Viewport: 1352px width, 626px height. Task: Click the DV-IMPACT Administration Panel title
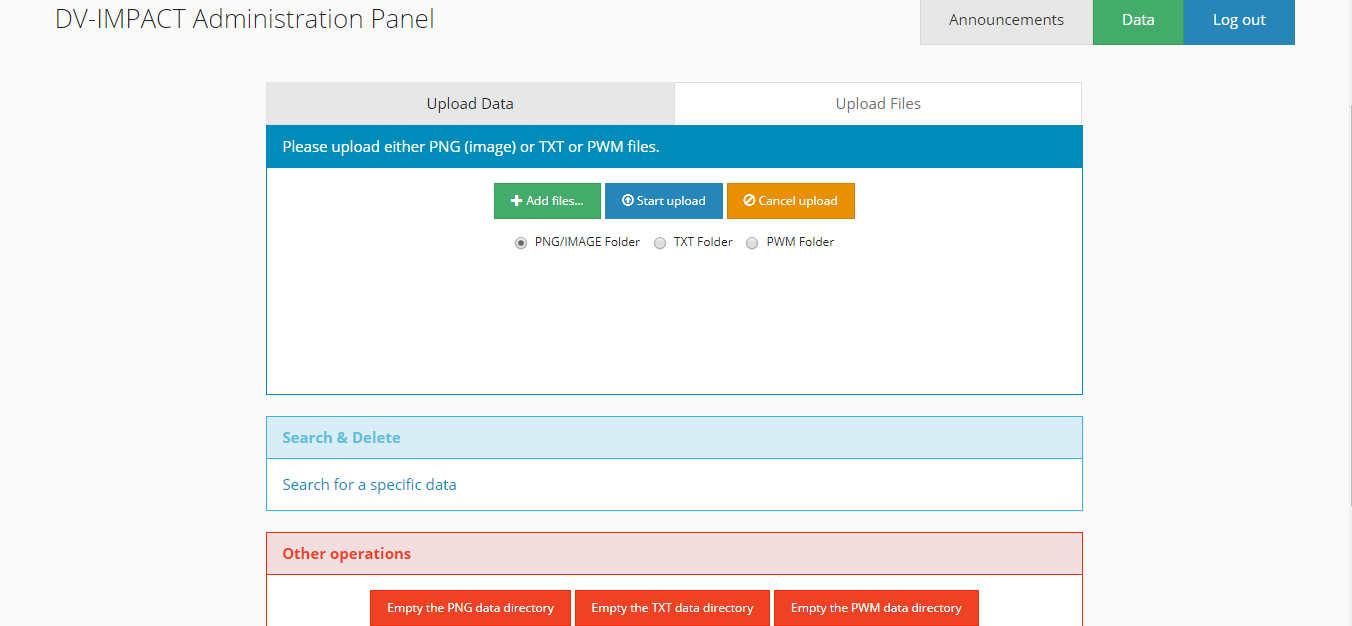(x=245, y=19)
